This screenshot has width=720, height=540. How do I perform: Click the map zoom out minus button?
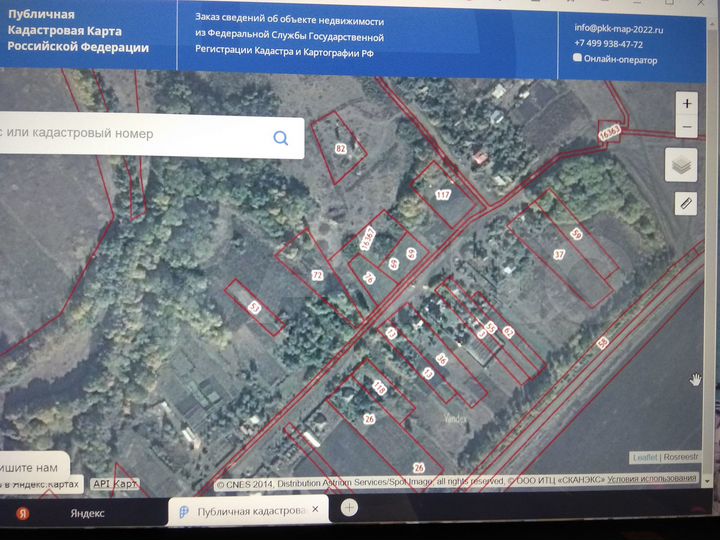(x=687, y=126)
